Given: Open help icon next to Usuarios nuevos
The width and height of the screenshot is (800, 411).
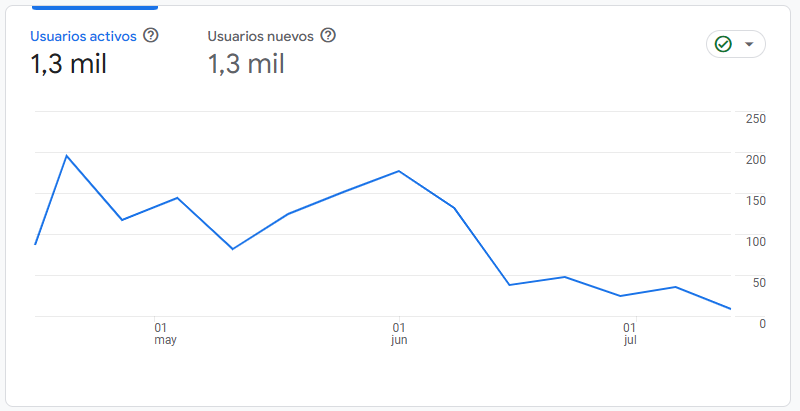Looking at the screenshot, I should (328, 36).
